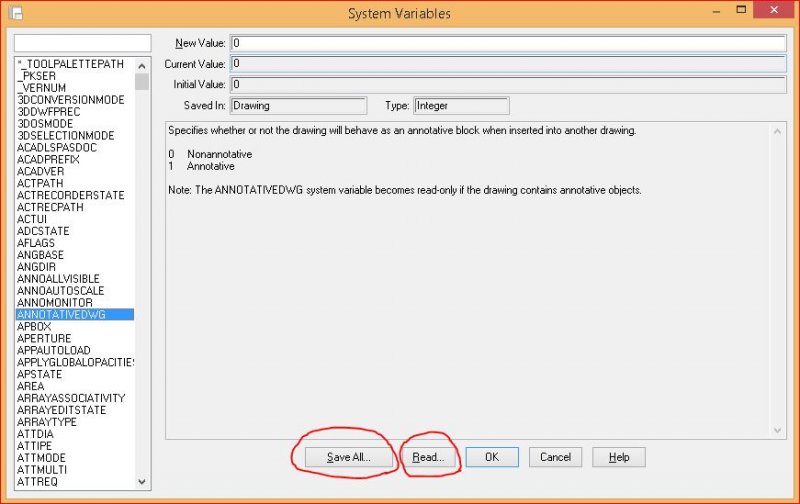The image size is (800, 504).
Task: Click the Initial Value field
Action: coord(508,84)
